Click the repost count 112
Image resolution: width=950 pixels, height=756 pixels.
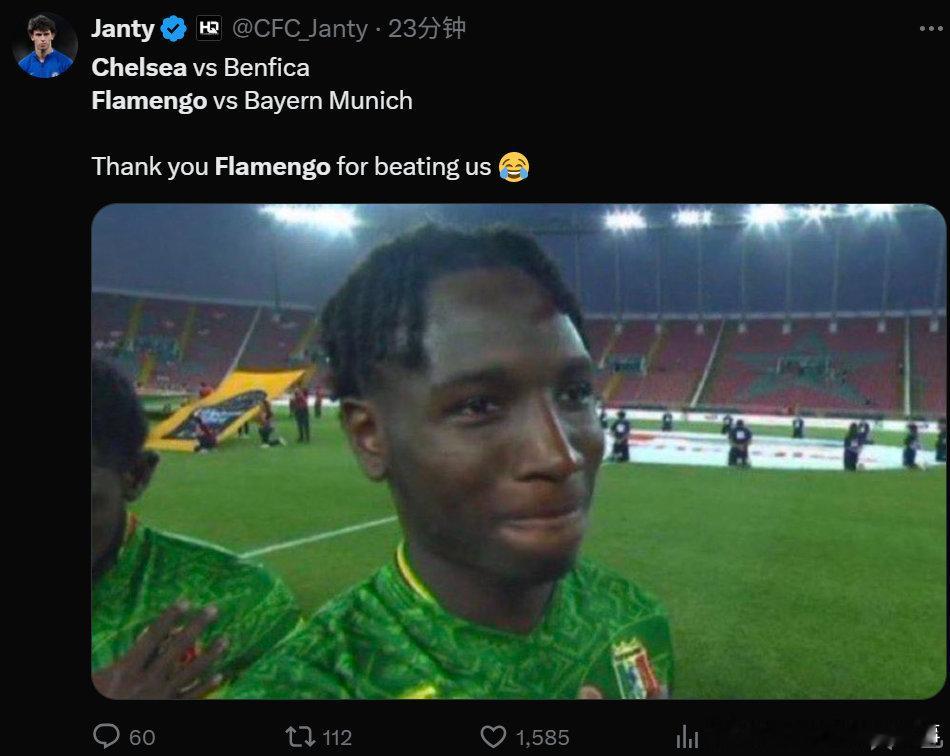pos(337,737)
